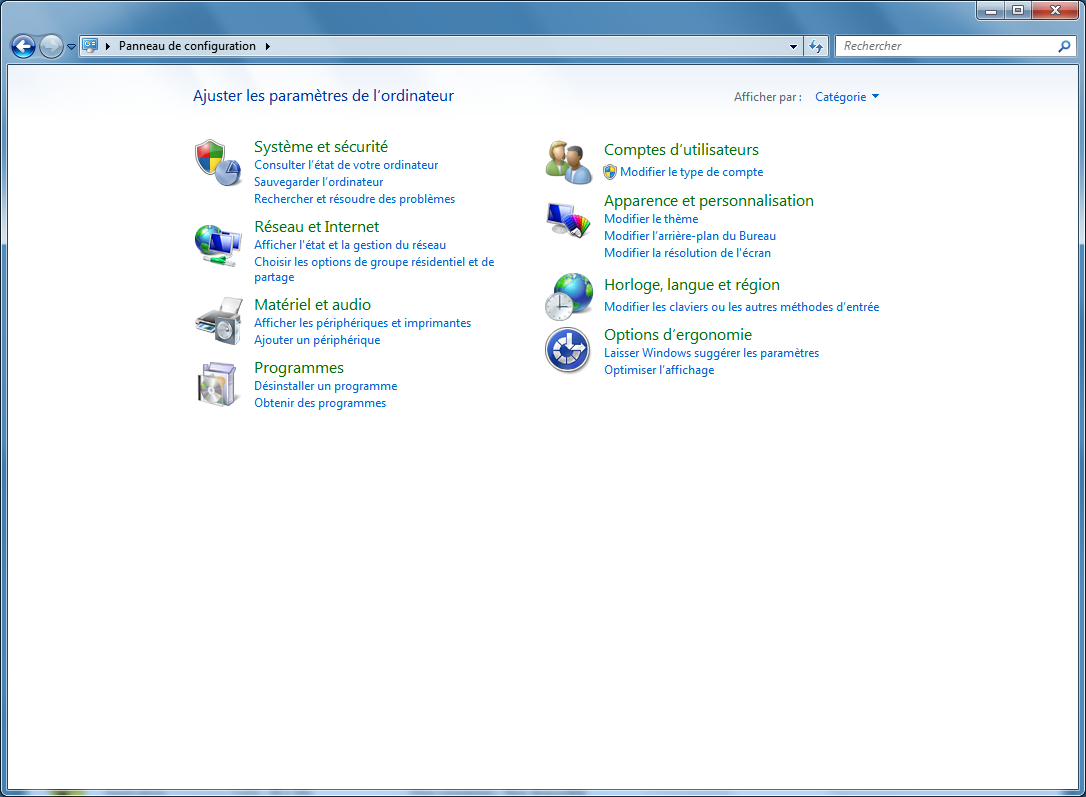Open Choisir les options de groupe résidentiel link
1086x797 pixels.
coord(374,269)
